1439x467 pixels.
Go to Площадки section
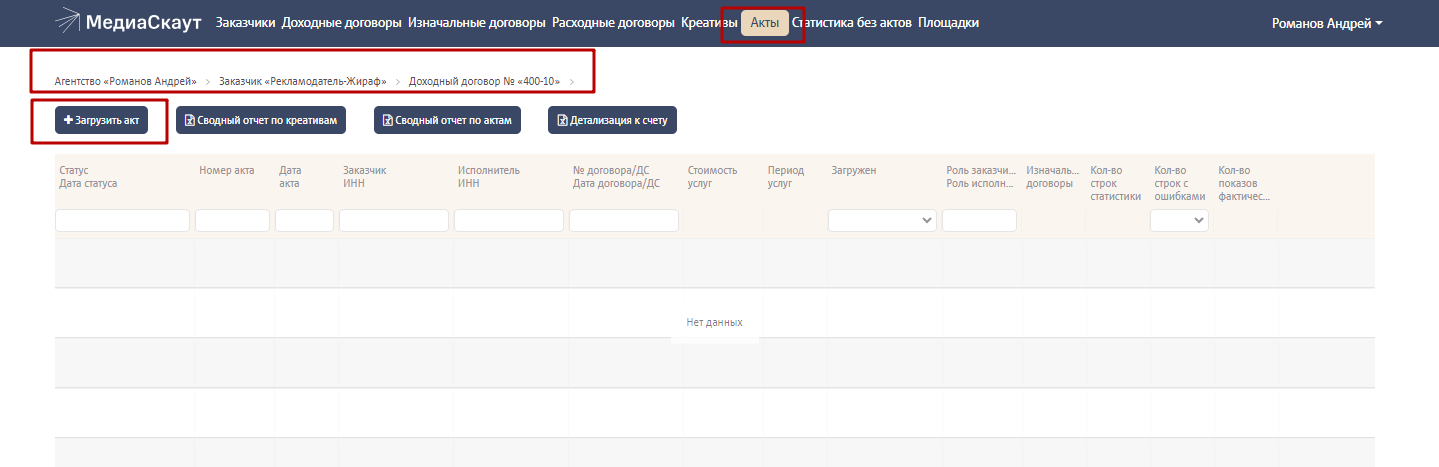tap(948, 22)
